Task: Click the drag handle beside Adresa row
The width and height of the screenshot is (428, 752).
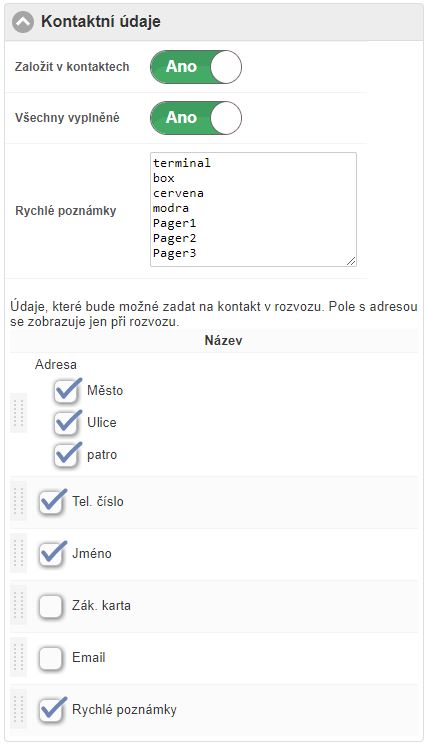Action: (x=19, y=413)
